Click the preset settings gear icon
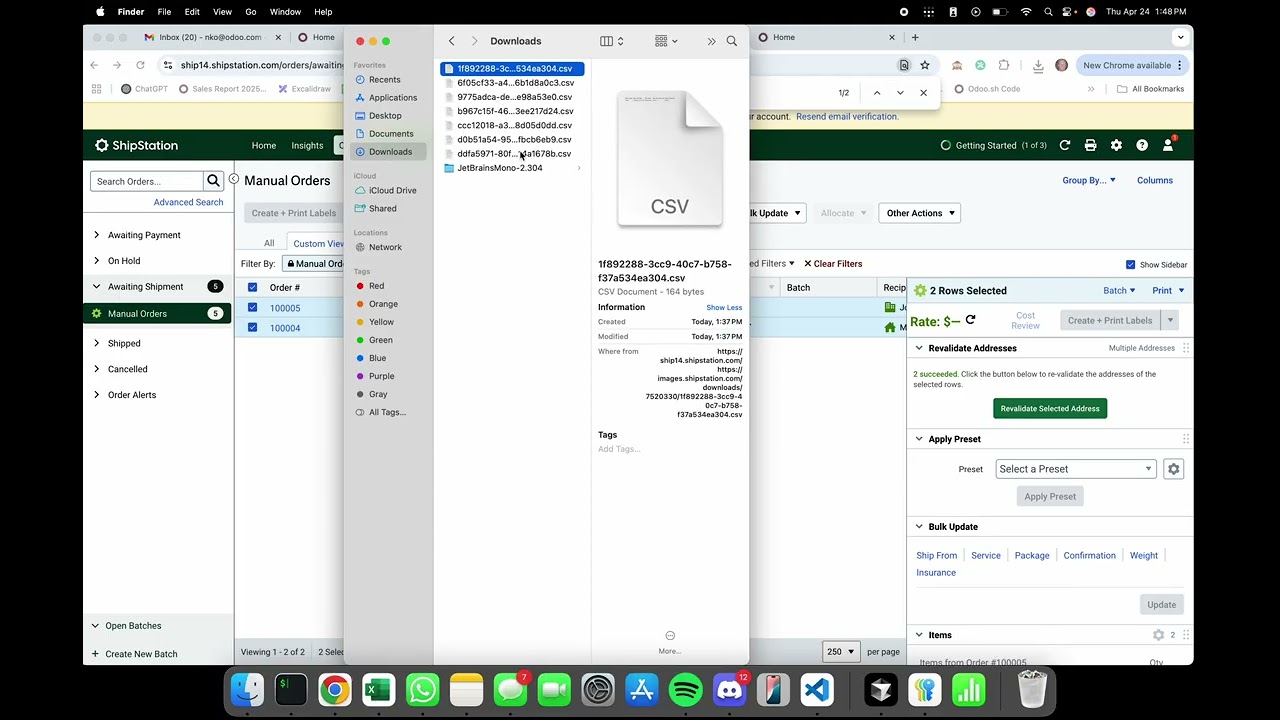1280x720 pixels. point(1174,469)
